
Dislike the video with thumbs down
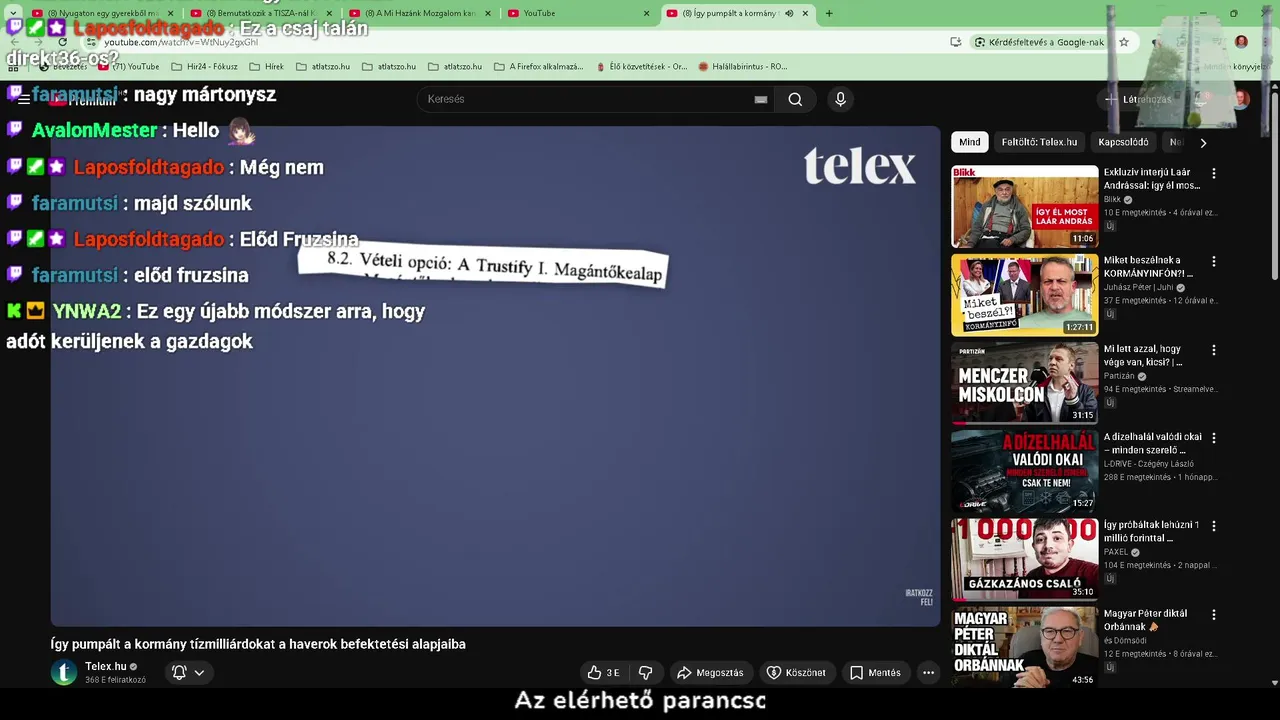[x=645, y=673]
